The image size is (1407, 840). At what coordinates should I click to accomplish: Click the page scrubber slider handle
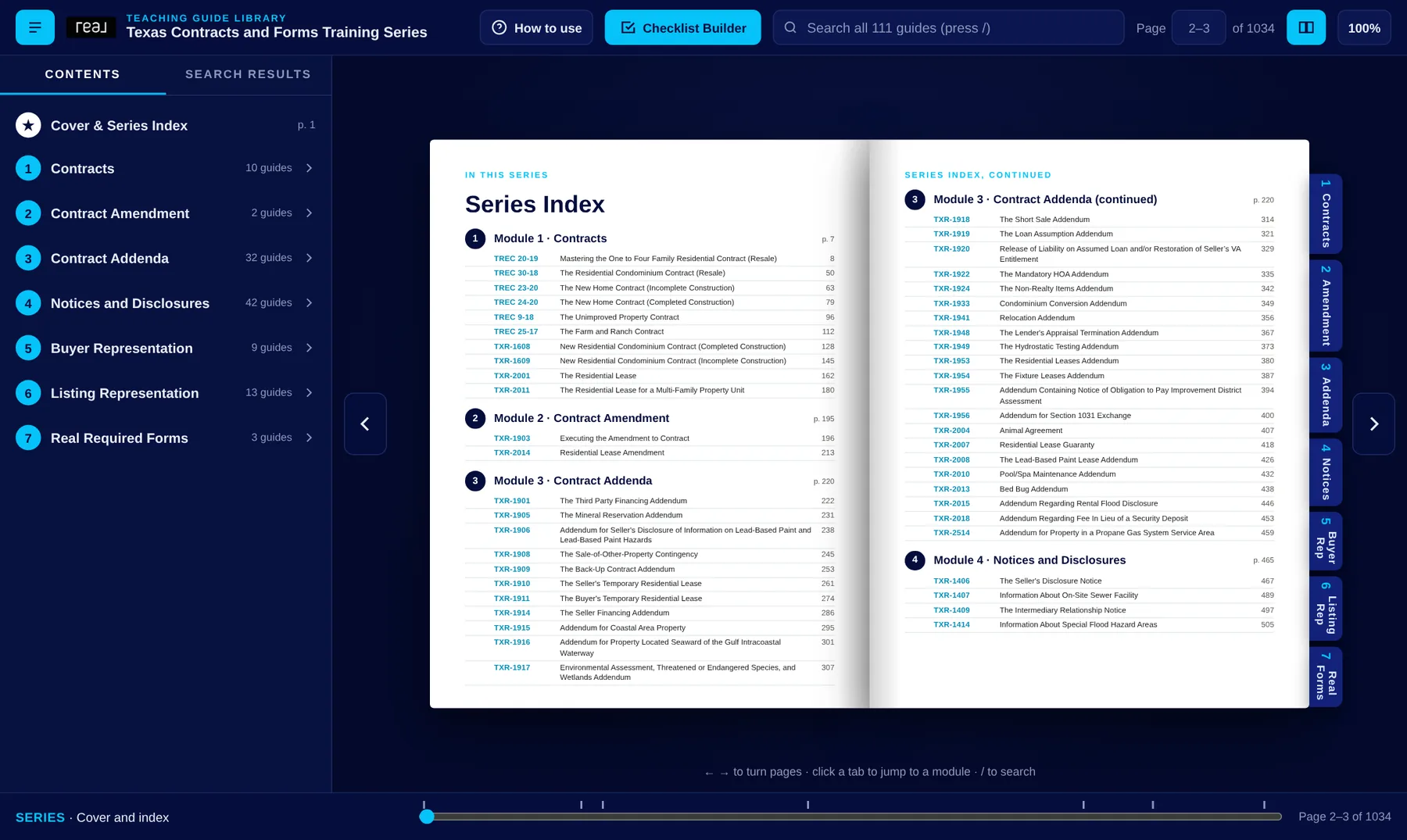(426, 817)
